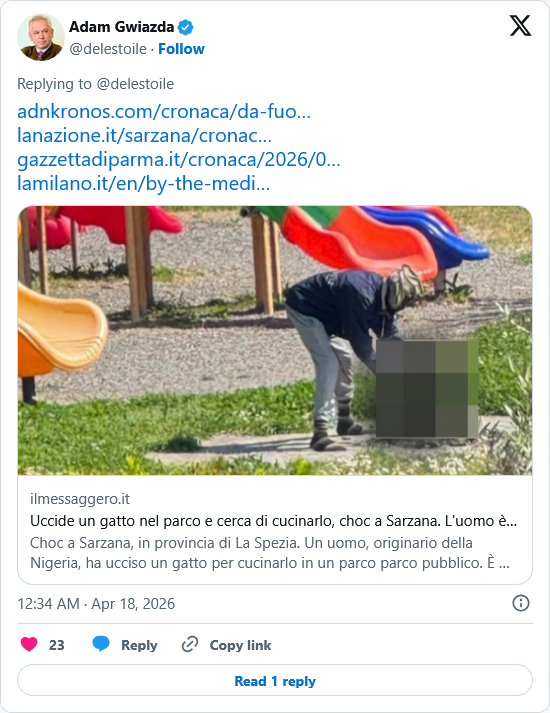This screenshot has height=713, width=550.
Task: Click the @delestoile handle under the name
Action: click(x=108, y=49)
